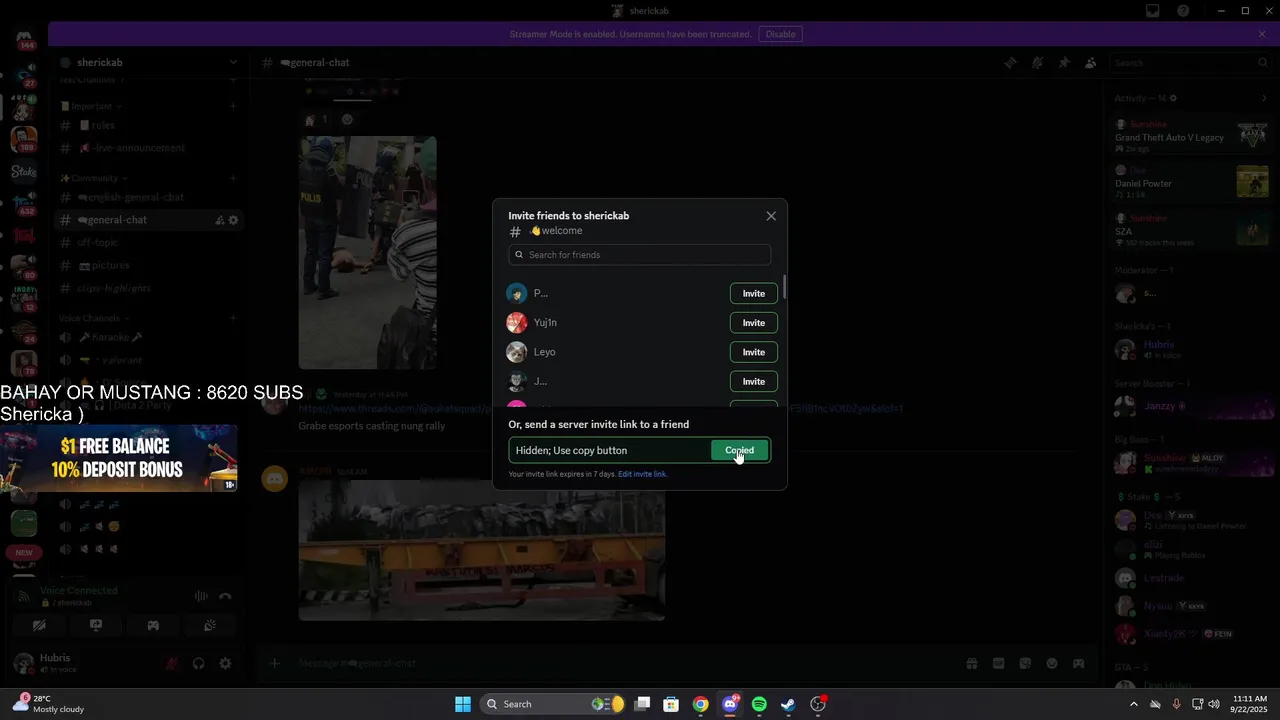Open member Lestrade in member list
Screen dimensions: 1280x720
point(1192,578)
